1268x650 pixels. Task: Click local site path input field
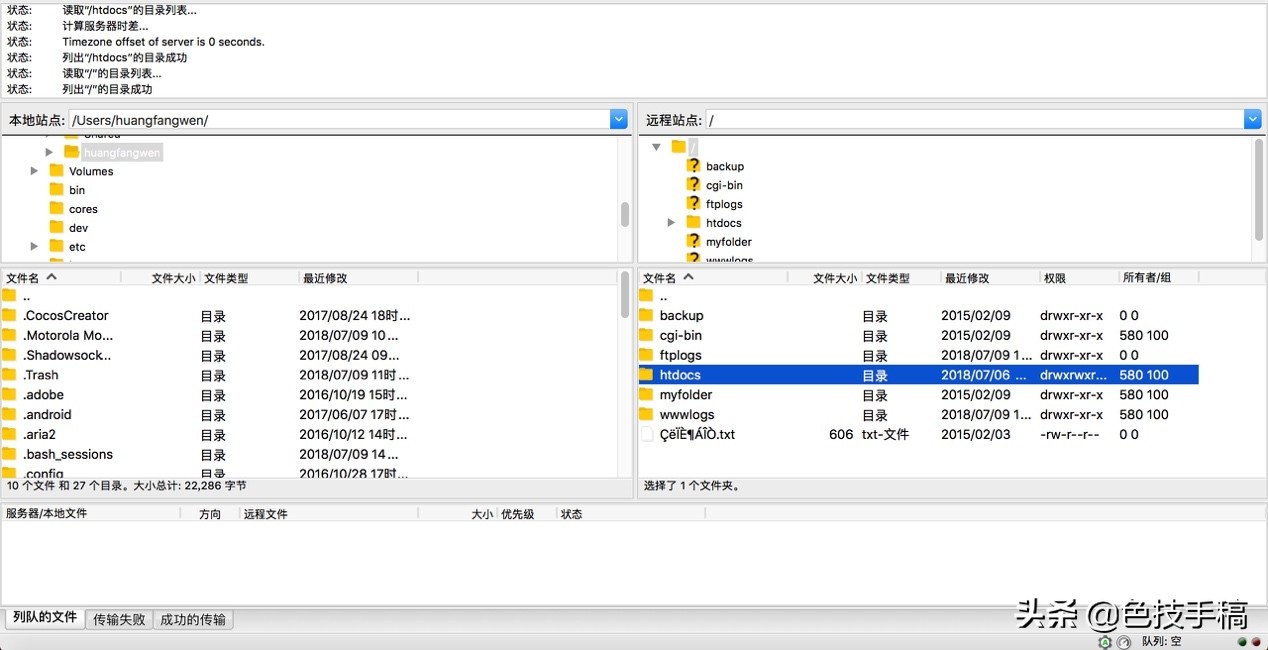point(339,120)
